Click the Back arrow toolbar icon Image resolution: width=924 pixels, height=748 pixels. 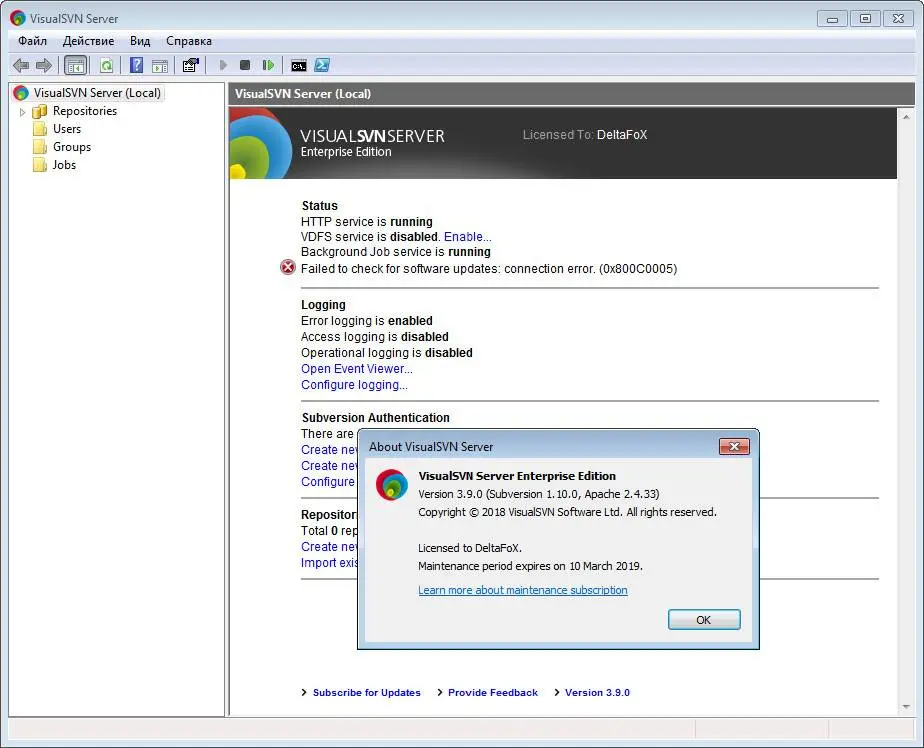pyautogui.click(x=21, y=65)
